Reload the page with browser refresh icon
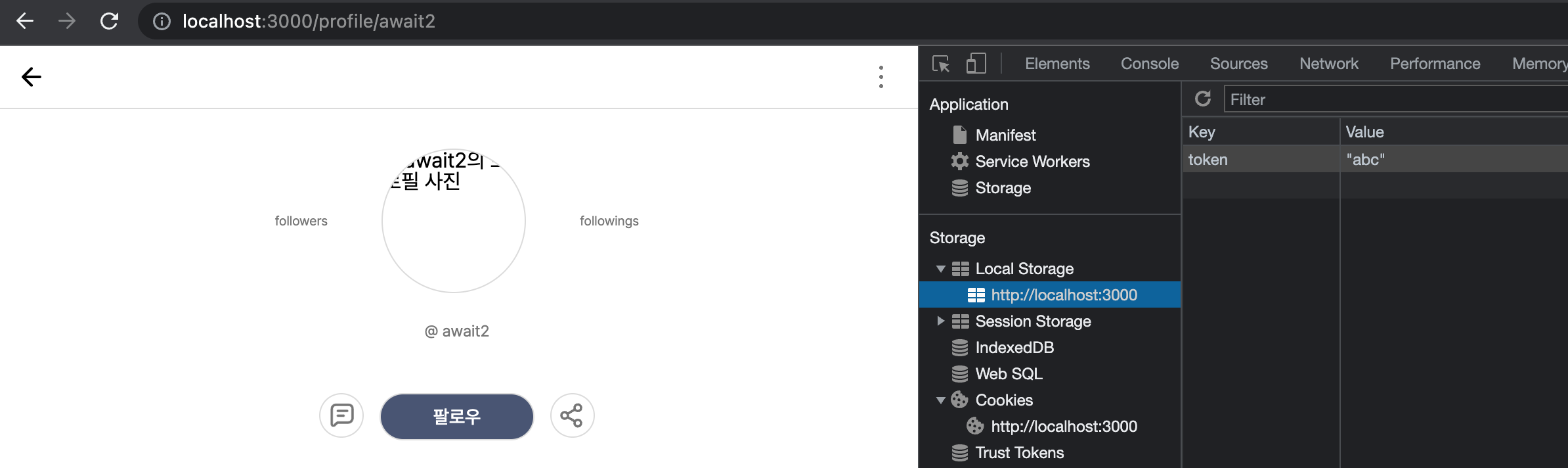Viewport: 1568px width, 468px height. click(109, 21)
